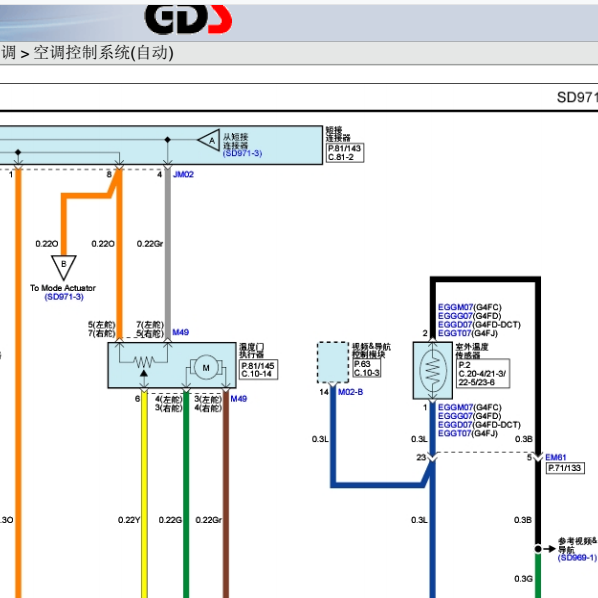Open SD971-3 link under To Mode Actuator
This screenshot has width=598, height=598.
(64, 297)
